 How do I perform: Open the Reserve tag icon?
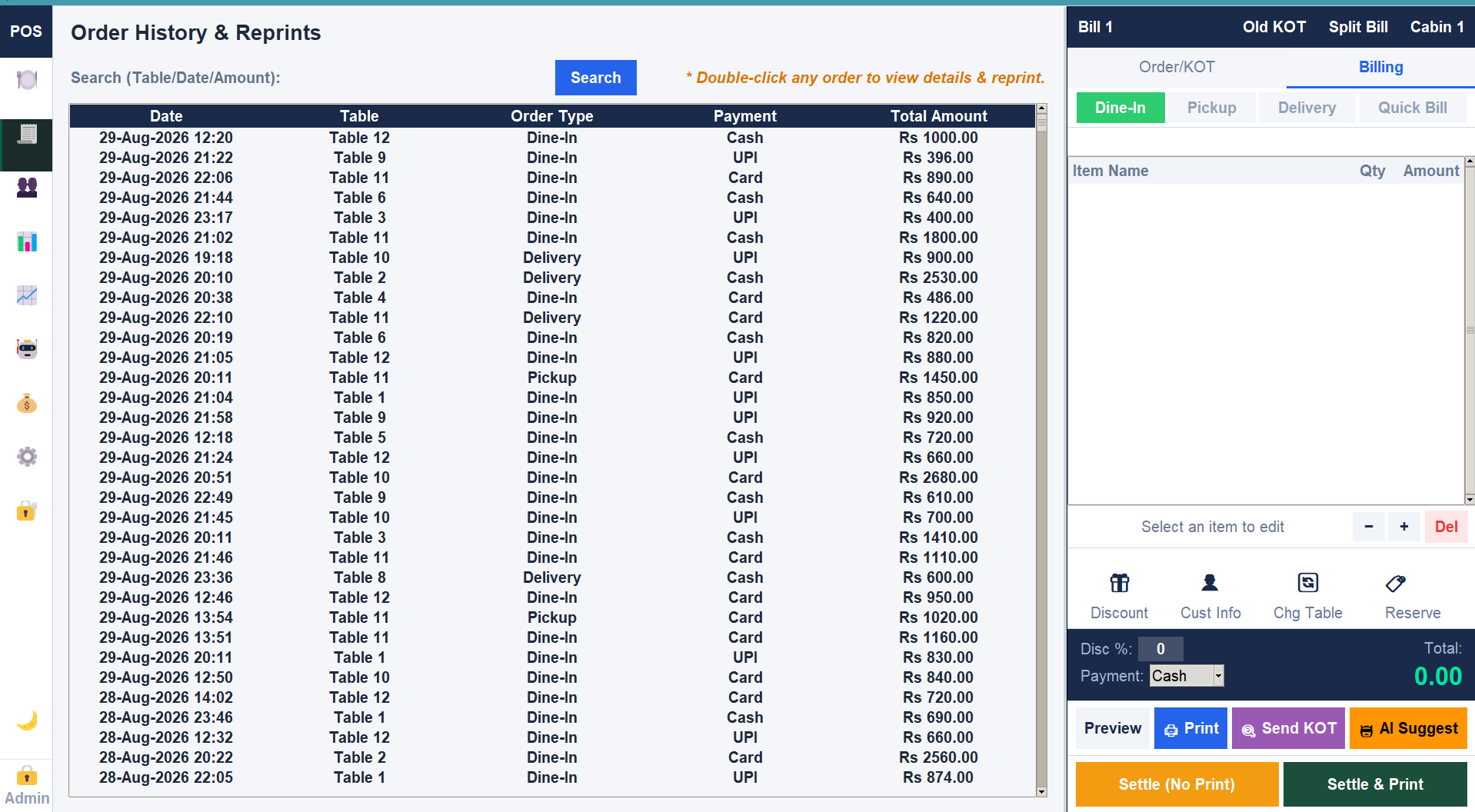click(1413, 596)
